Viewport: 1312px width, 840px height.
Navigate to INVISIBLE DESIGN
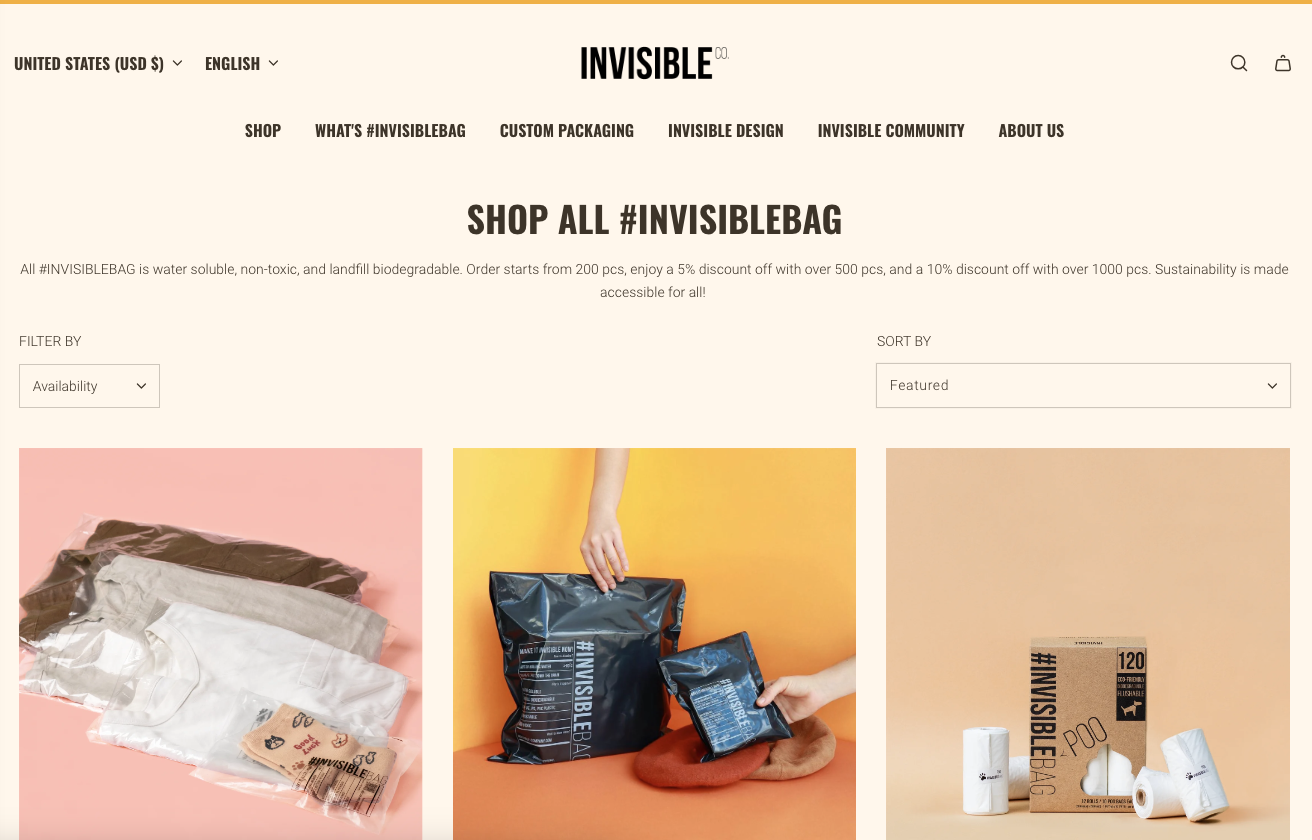tap(726, 131)
